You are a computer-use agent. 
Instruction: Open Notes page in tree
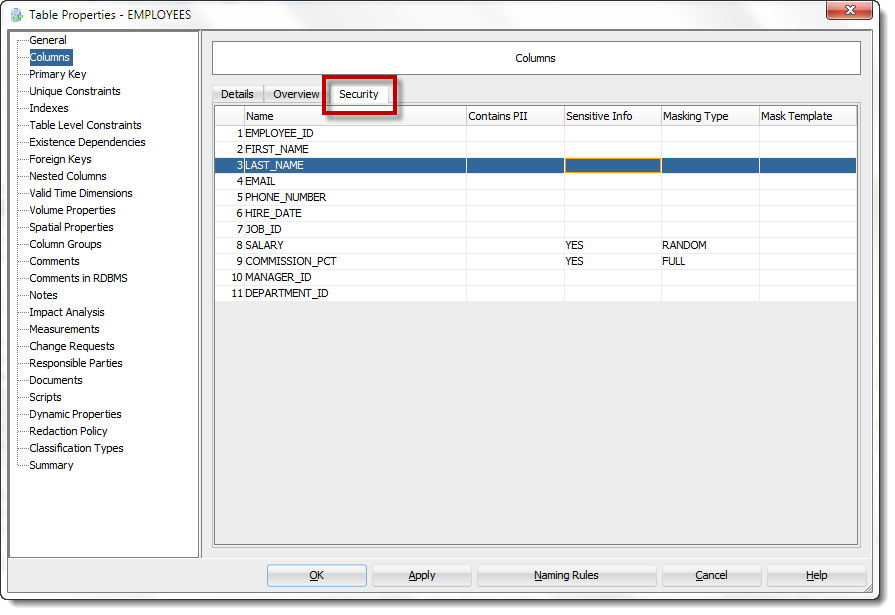(x=43, y=295)
